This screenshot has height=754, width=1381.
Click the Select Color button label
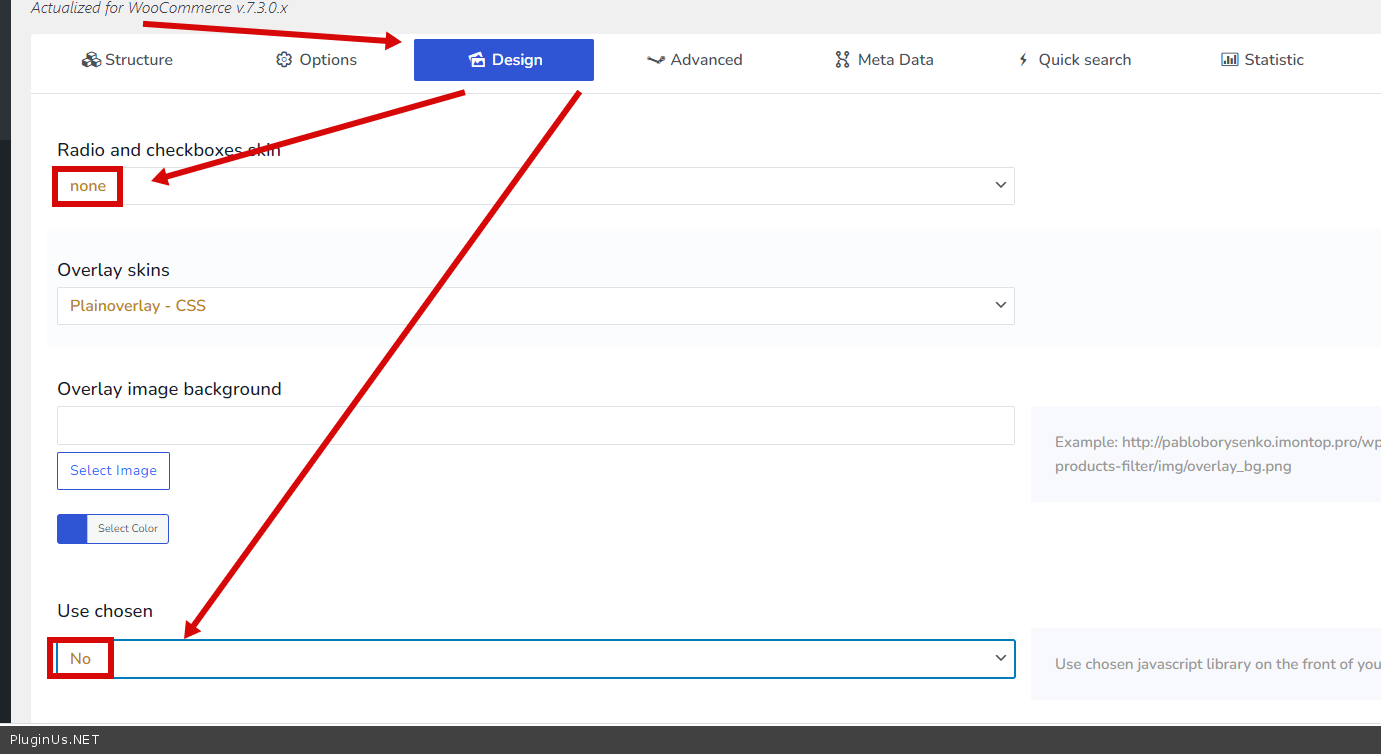(x=128, y=529)
